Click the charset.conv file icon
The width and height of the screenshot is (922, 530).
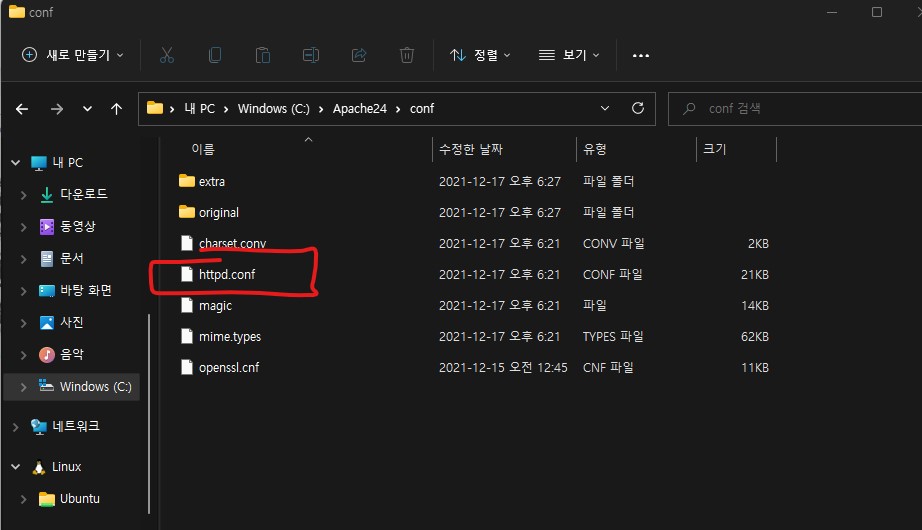tap(186, 243)
